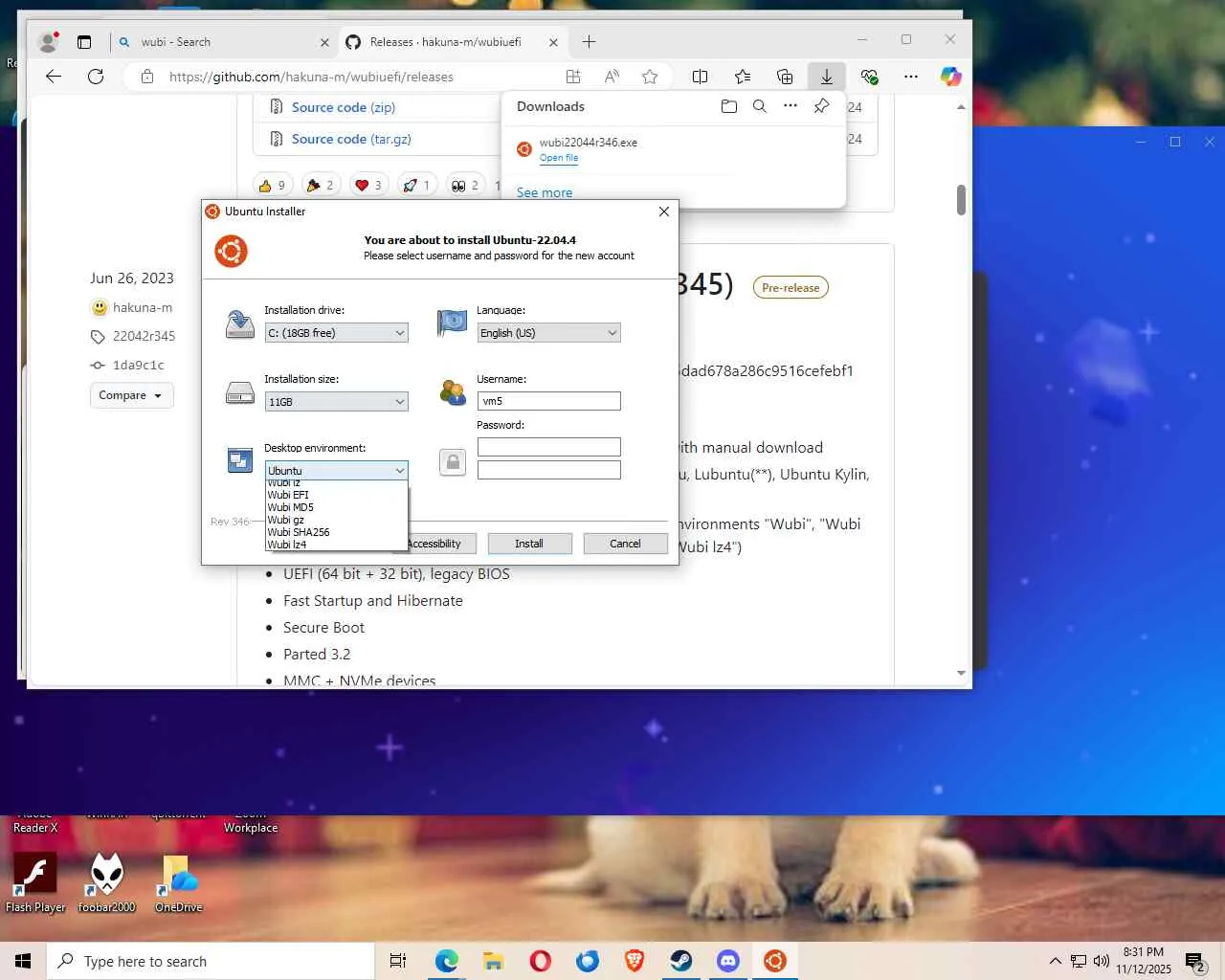Choose Wubi gz from the list
The height and width of the screenshot is (980, 1225).
click(336, 520)
